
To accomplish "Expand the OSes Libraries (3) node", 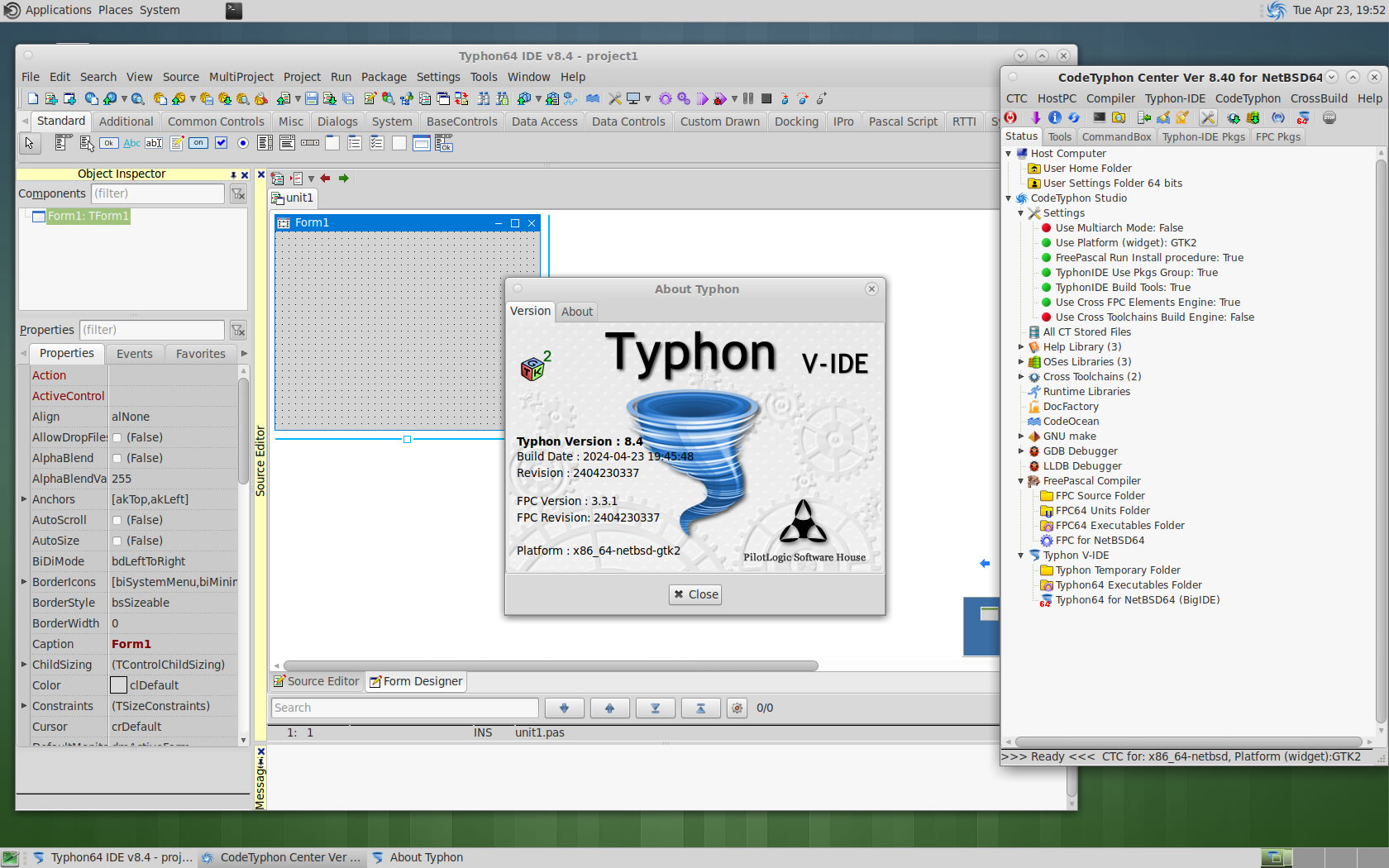I will tap(1021, 362).
